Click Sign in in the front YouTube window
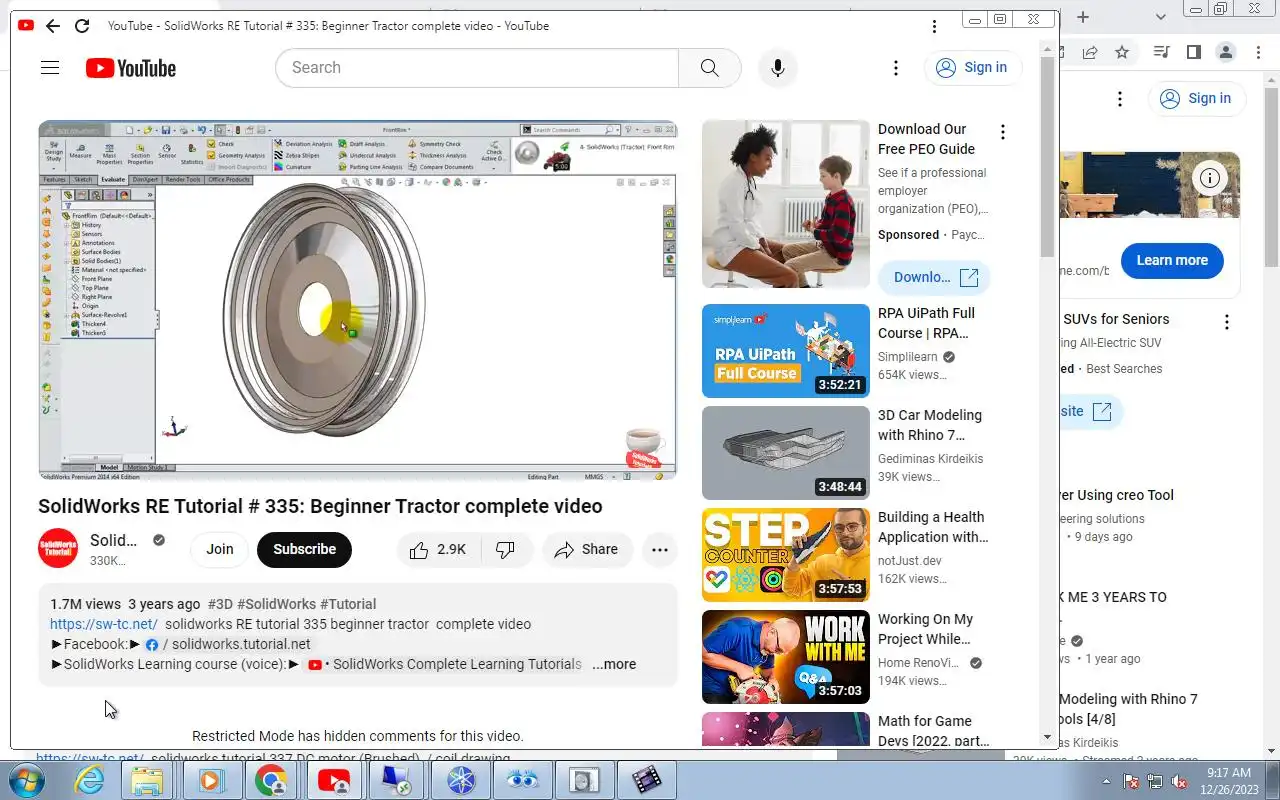Image resolution: width=1280 pixels, height=800 pixels. coord(972,68)
